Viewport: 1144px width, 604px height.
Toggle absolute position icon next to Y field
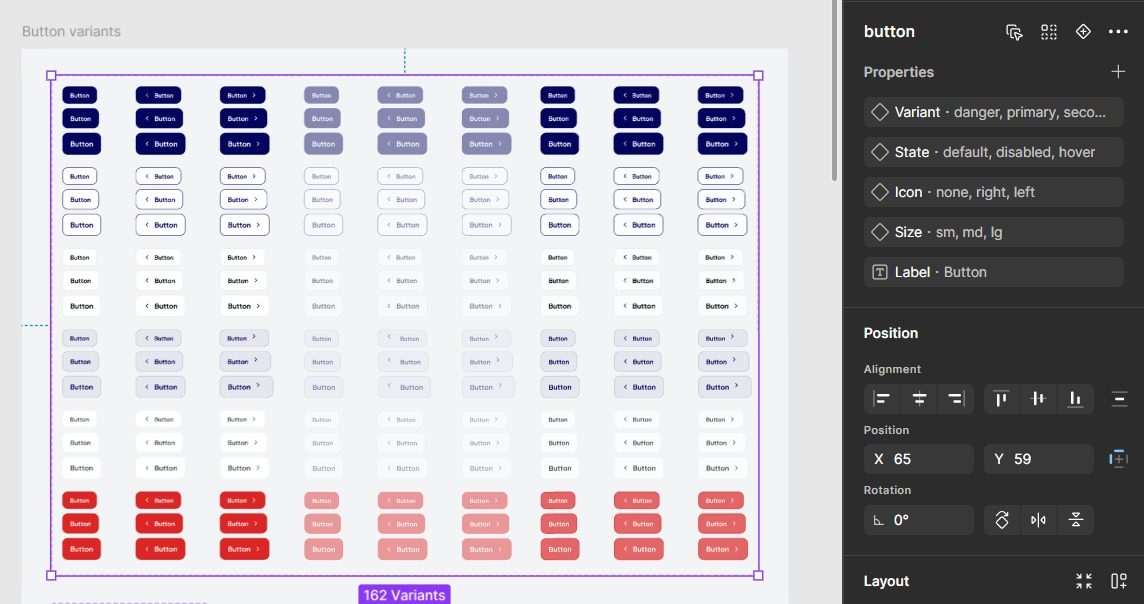(x=1118, y=459)
